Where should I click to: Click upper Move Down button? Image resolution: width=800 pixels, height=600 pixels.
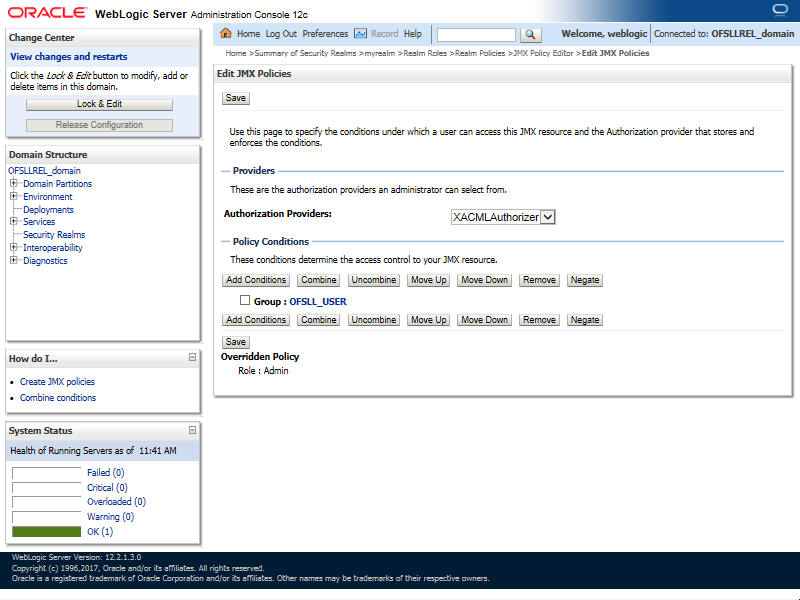pyautogui.click(x=484, y=280)
